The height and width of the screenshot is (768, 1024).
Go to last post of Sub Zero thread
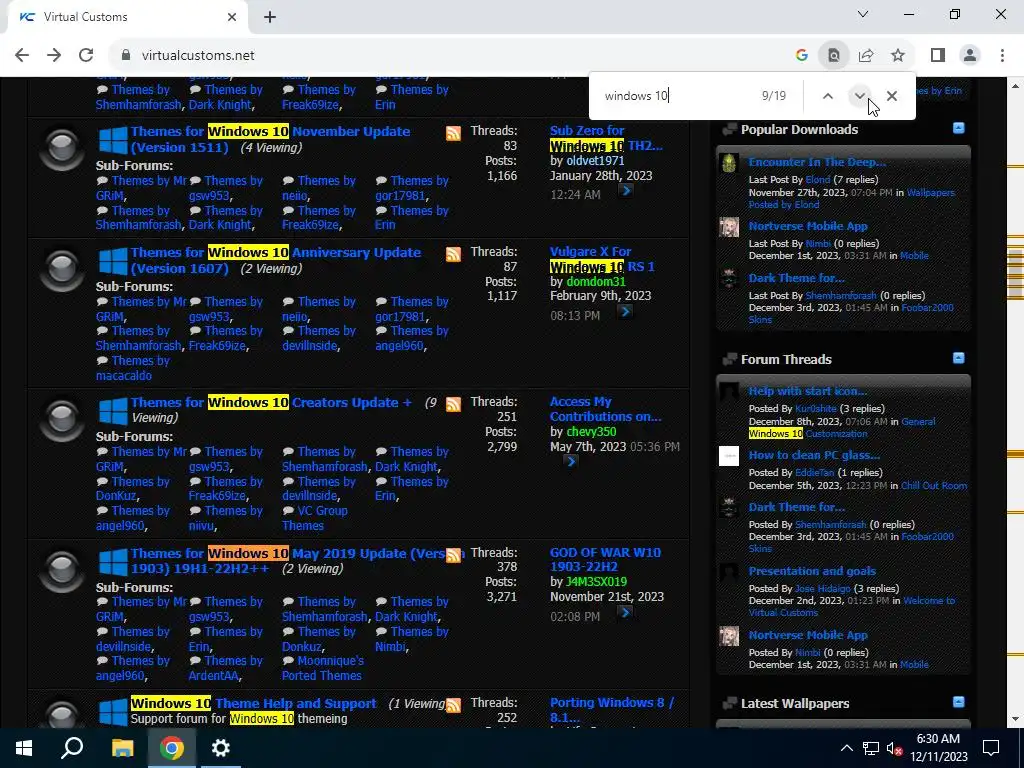coord(626,191)
